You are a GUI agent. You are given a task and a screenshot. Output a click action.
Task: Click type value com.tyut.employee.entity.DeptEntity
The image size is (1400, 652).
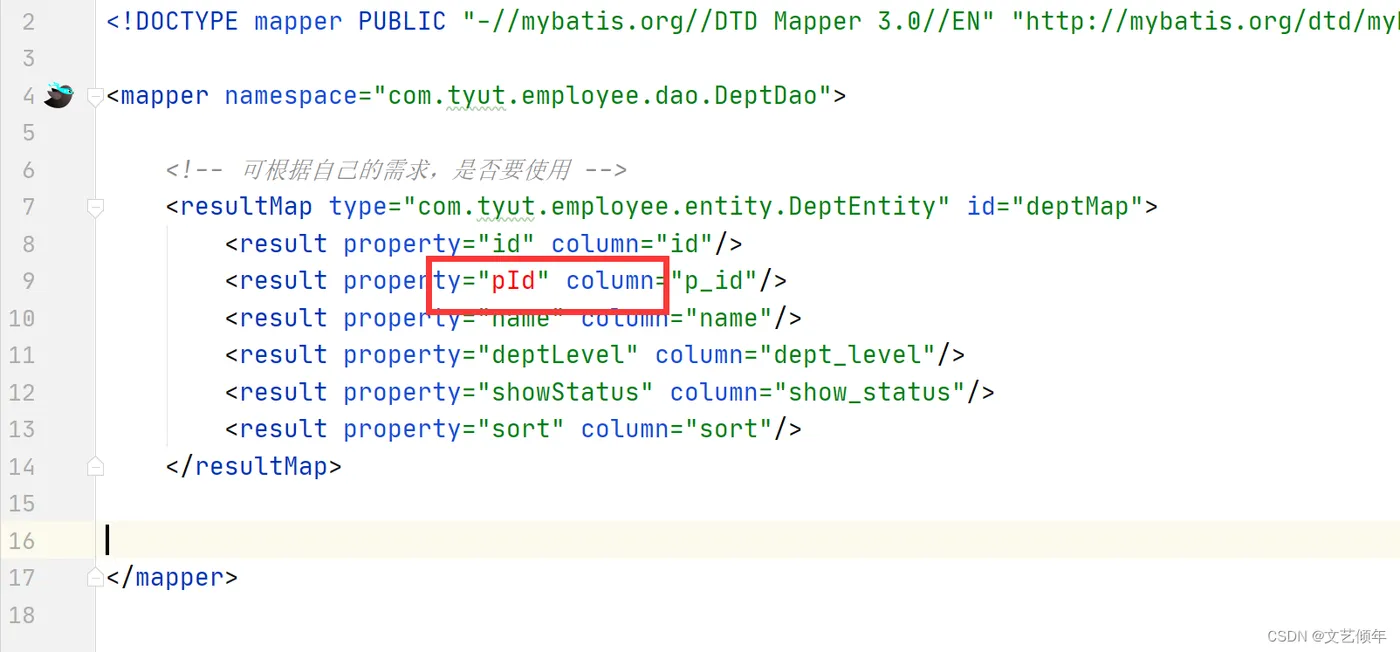676,207
